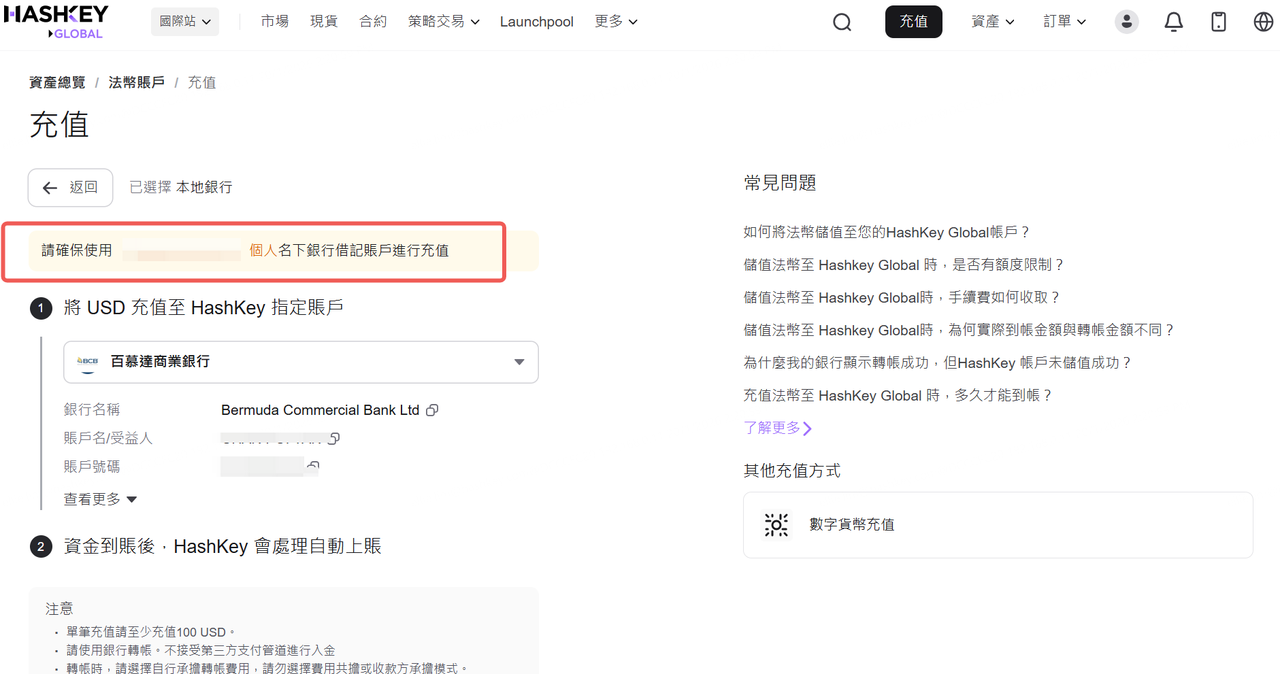Open the 國際站 site selector dropdown

pos(185,21)
